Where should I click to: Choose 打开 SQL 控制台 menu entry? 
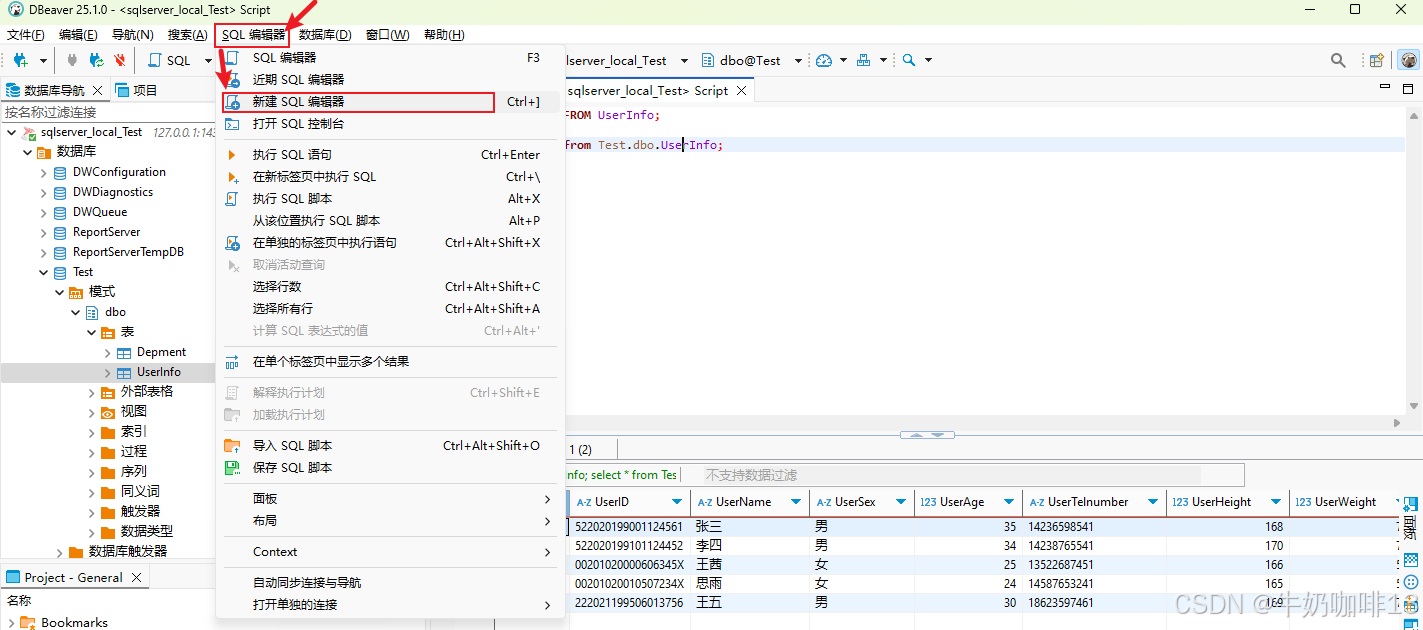point(390,124)
